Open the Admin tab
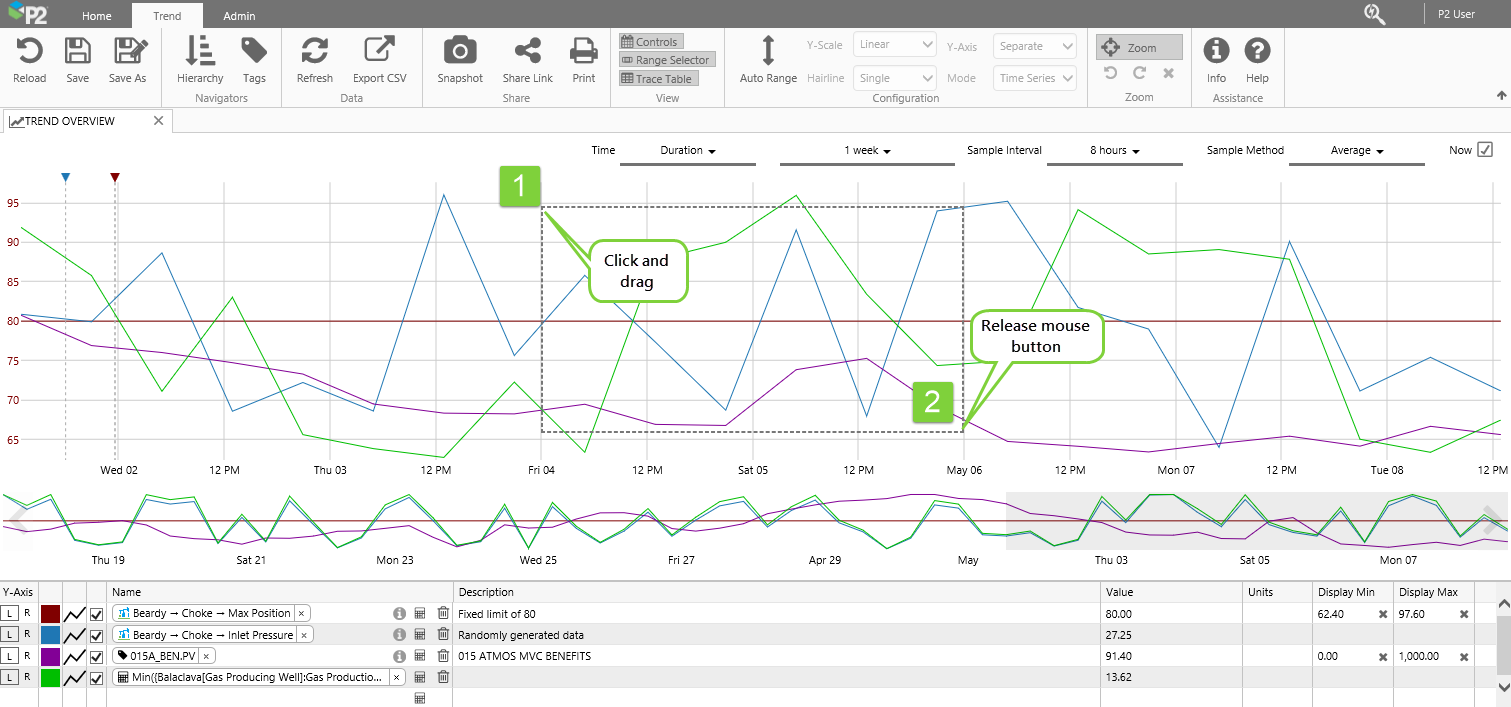 [x=239, y=16]
